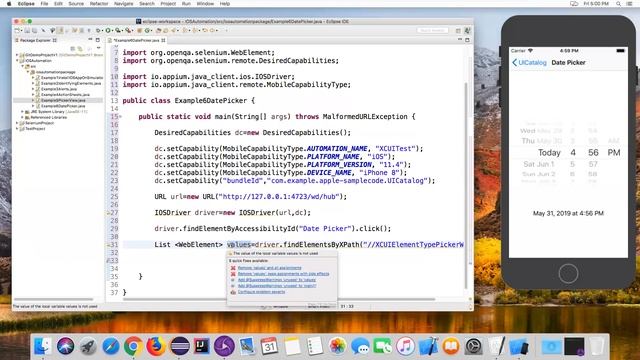Screen dimensions: 640x360
Task: Click minute '57' in date picker wheel
Action: tap(593, 164)
